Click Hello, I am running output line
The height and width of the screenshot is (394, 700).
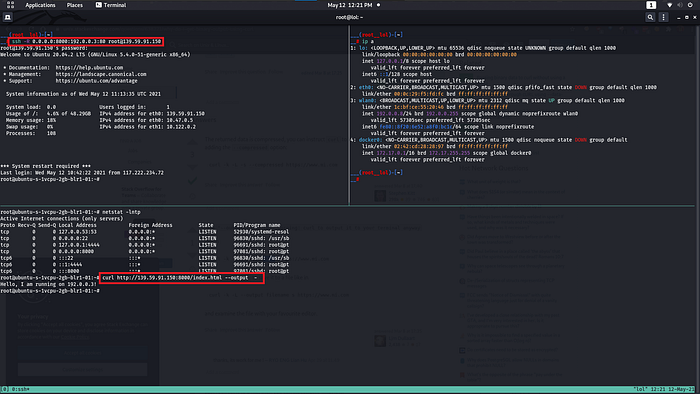tap(48, 284)
